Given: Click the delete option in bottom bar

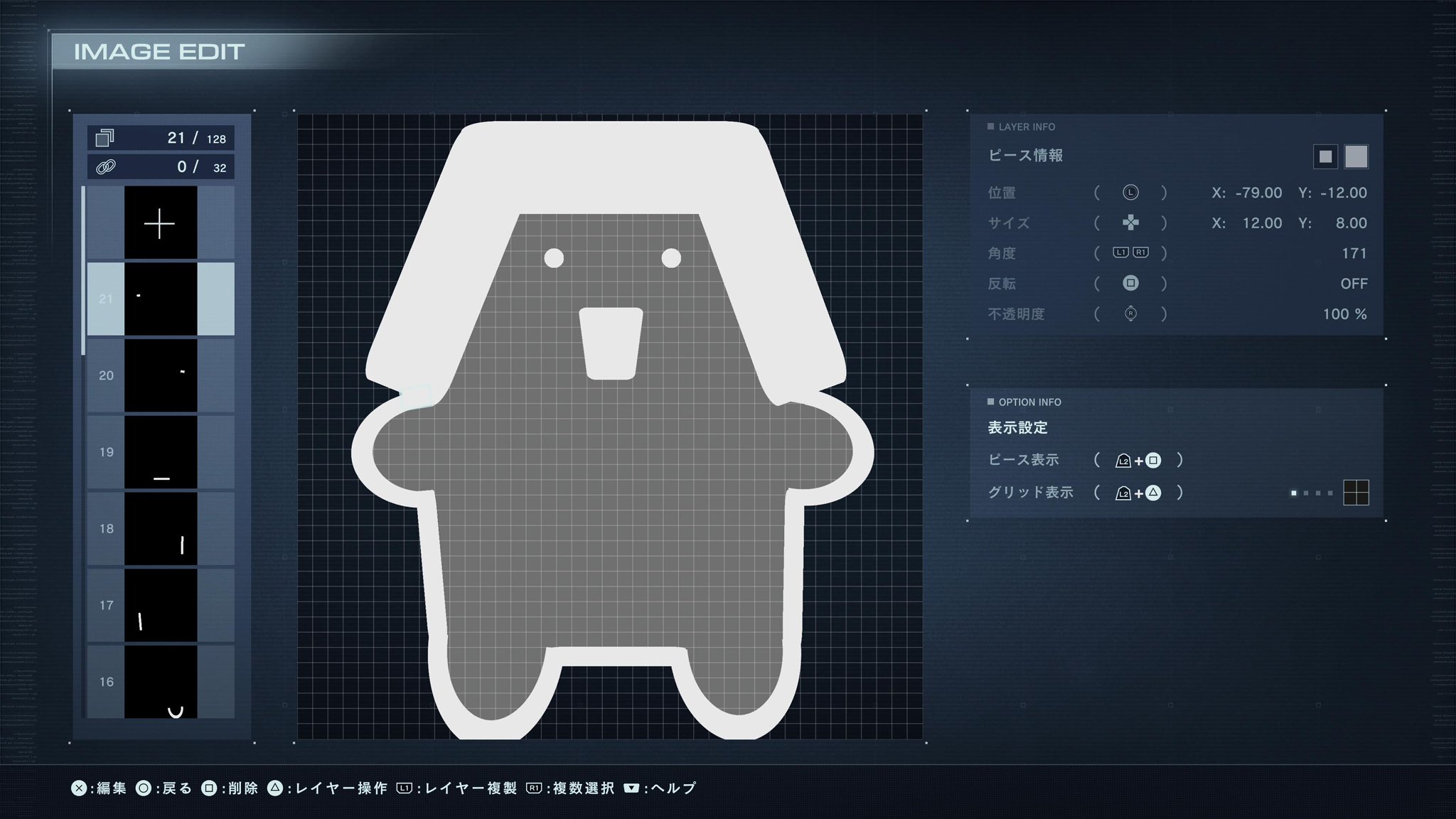Looking at the screenshot, I should [x=230, y=788].
